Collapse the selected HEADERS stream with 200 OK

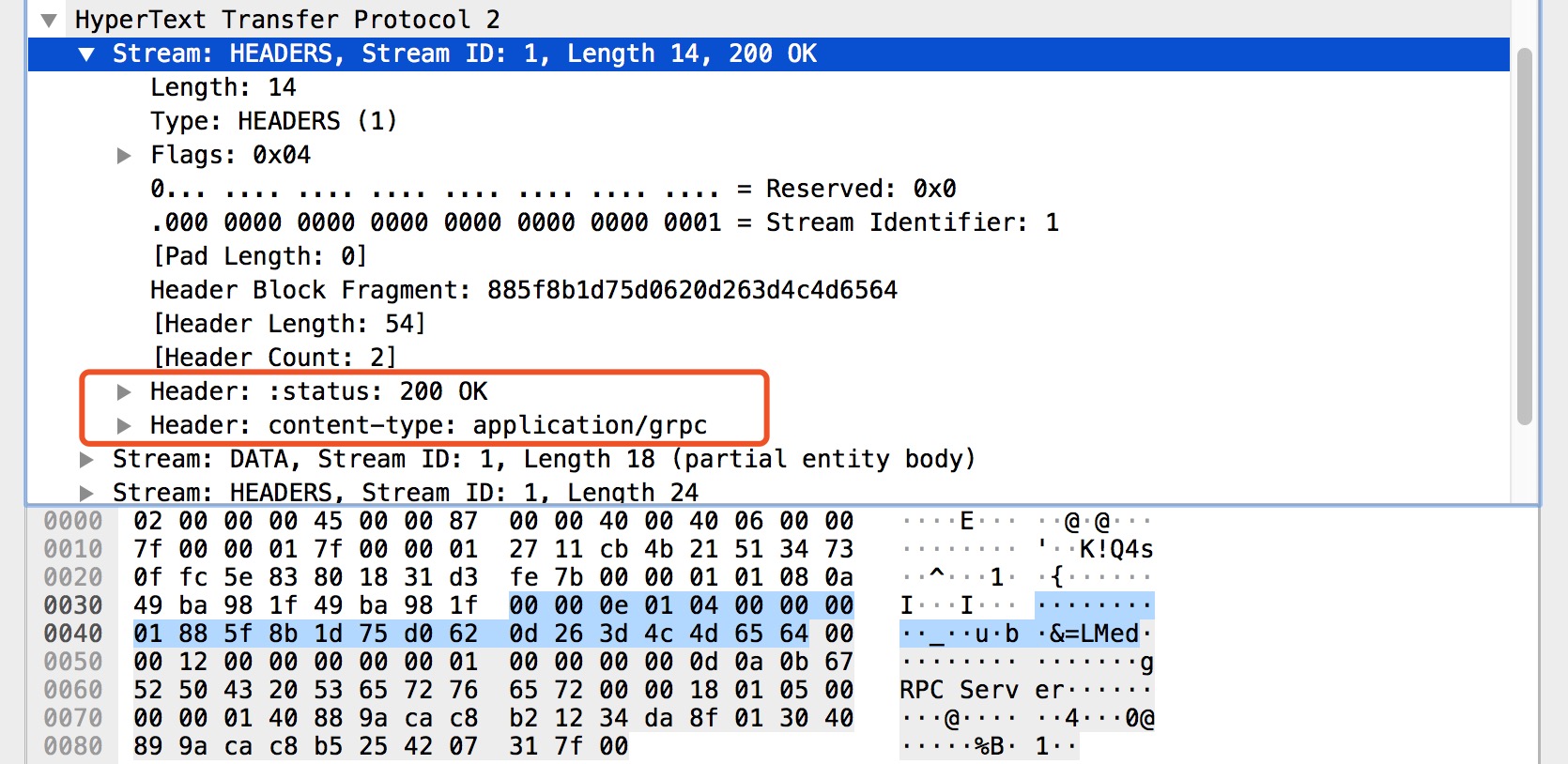pyautogui.click(x=87, y=54)
